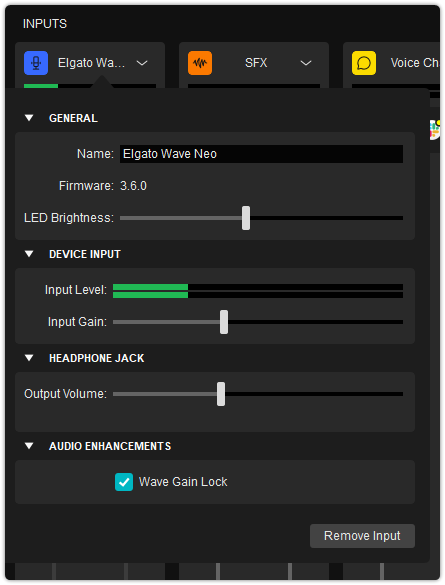Select the SFX input channel label
The height and width of the screenshot is (585, 445).
[256, 63]
